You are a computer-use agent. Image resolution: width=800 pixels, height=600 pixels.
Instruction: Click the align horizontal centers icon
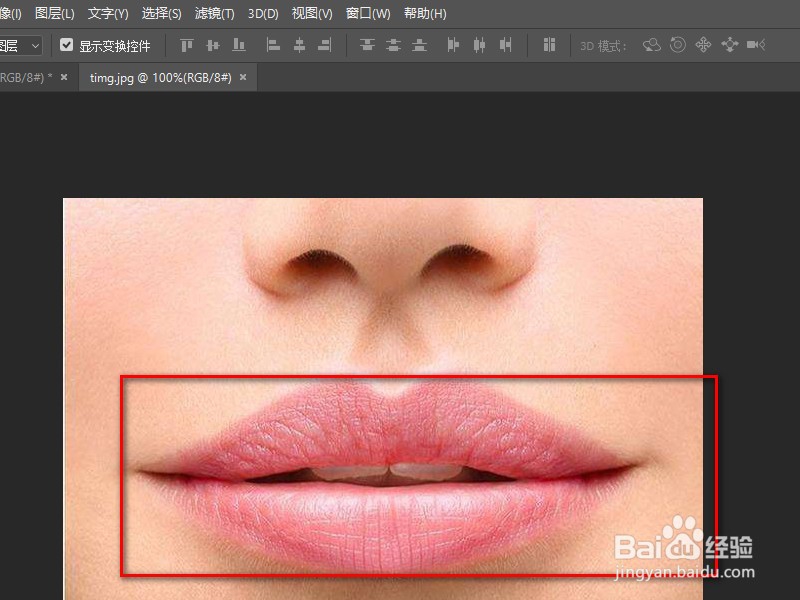tap(299, 45)
